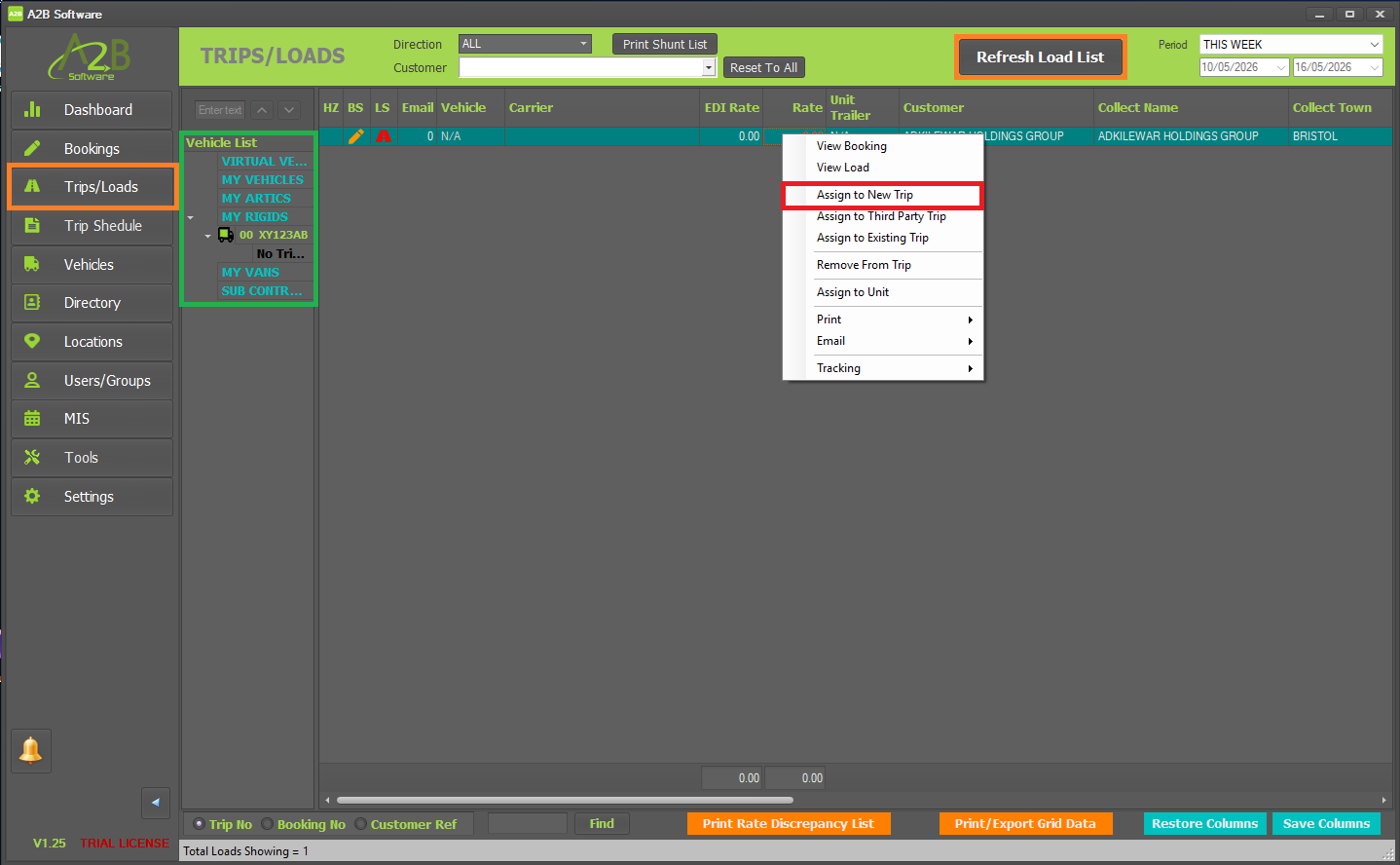Click the Find button
Image resolution: width=1400 pixels, height=865 pixels.
[602, 824]
